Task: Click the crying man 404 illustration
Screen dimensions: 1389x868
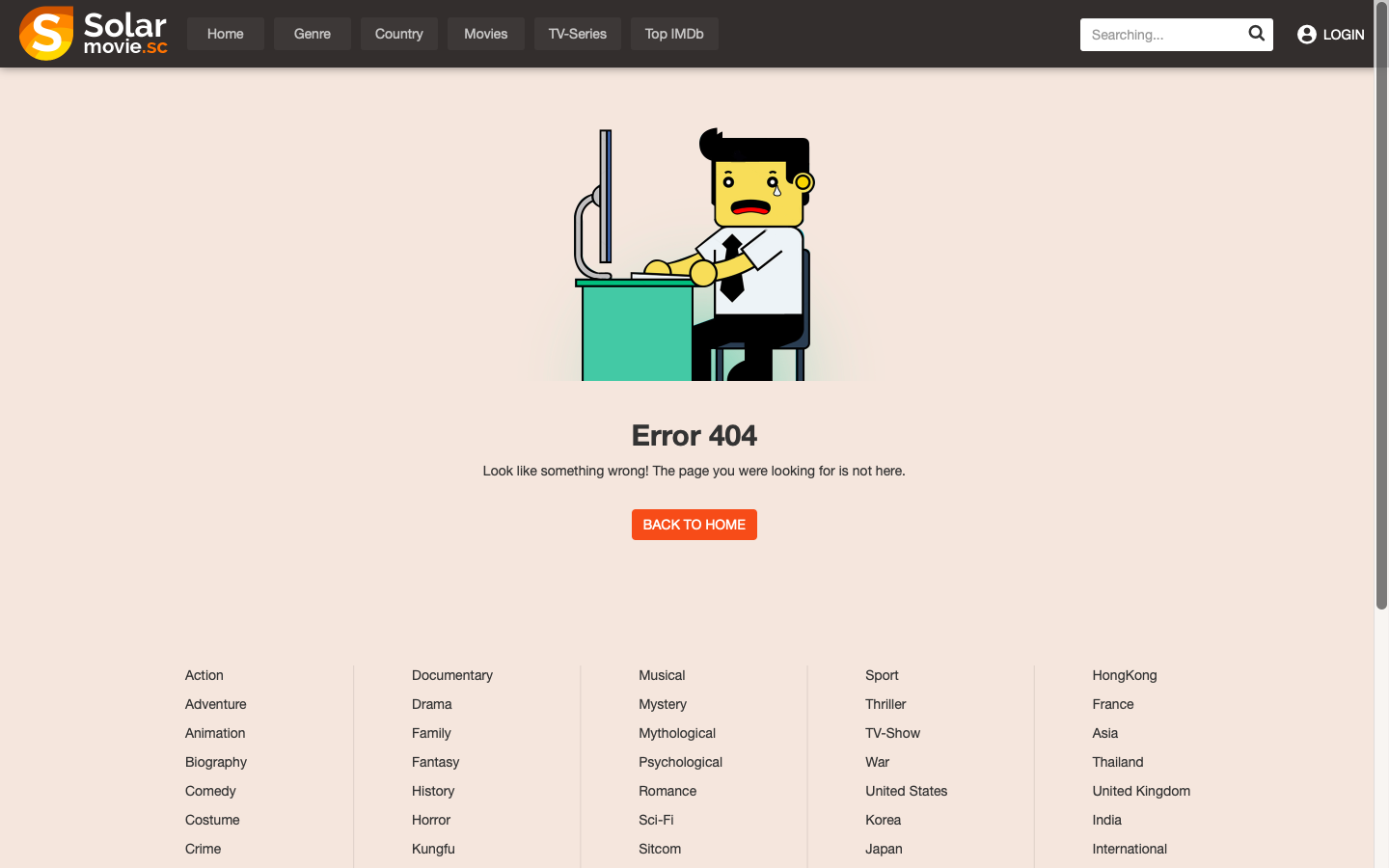Action: [x=694, y=256]
